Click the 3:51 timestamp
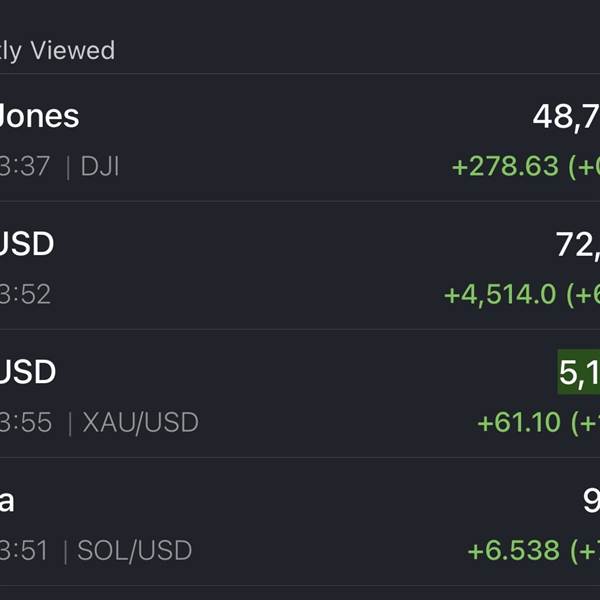This screenshot has width=600, height=600. click(x=25, y=550)
